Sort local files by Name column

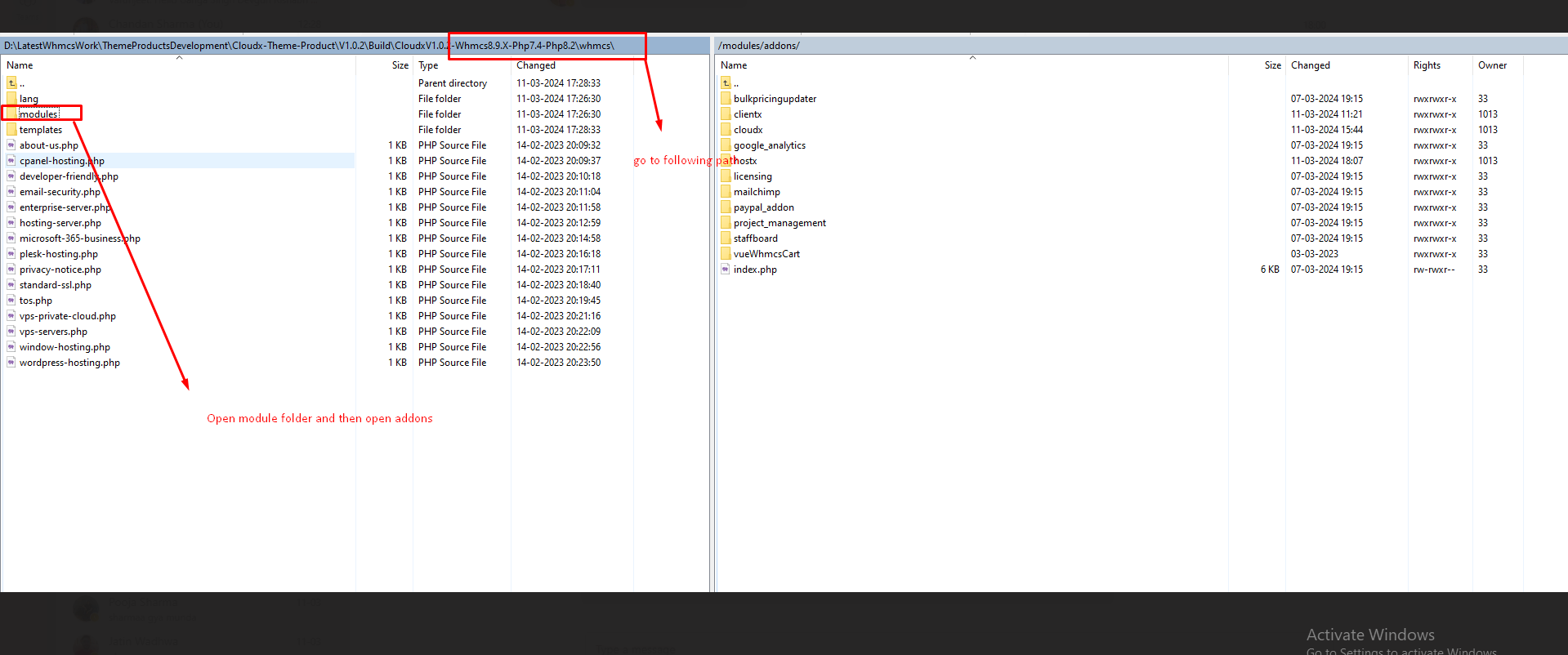[20, 65]
